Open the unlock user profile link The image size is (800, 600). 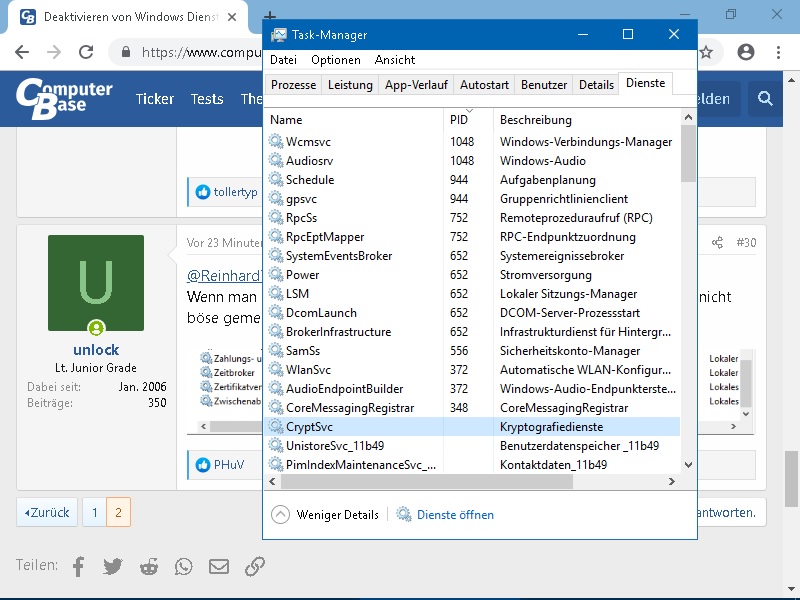click(96, 349)
